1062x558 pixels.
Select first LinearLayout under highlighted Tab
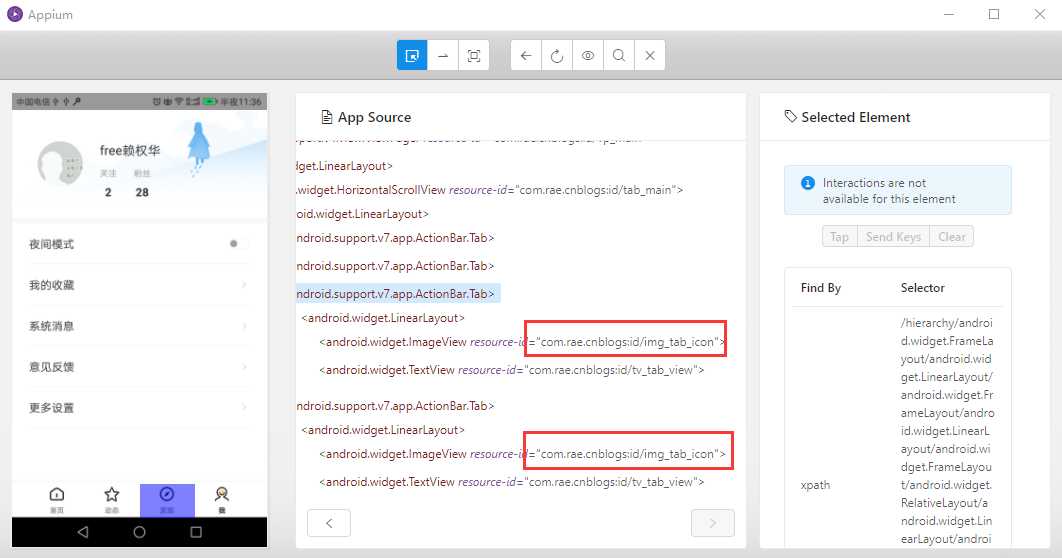click(x=383, y=318)
